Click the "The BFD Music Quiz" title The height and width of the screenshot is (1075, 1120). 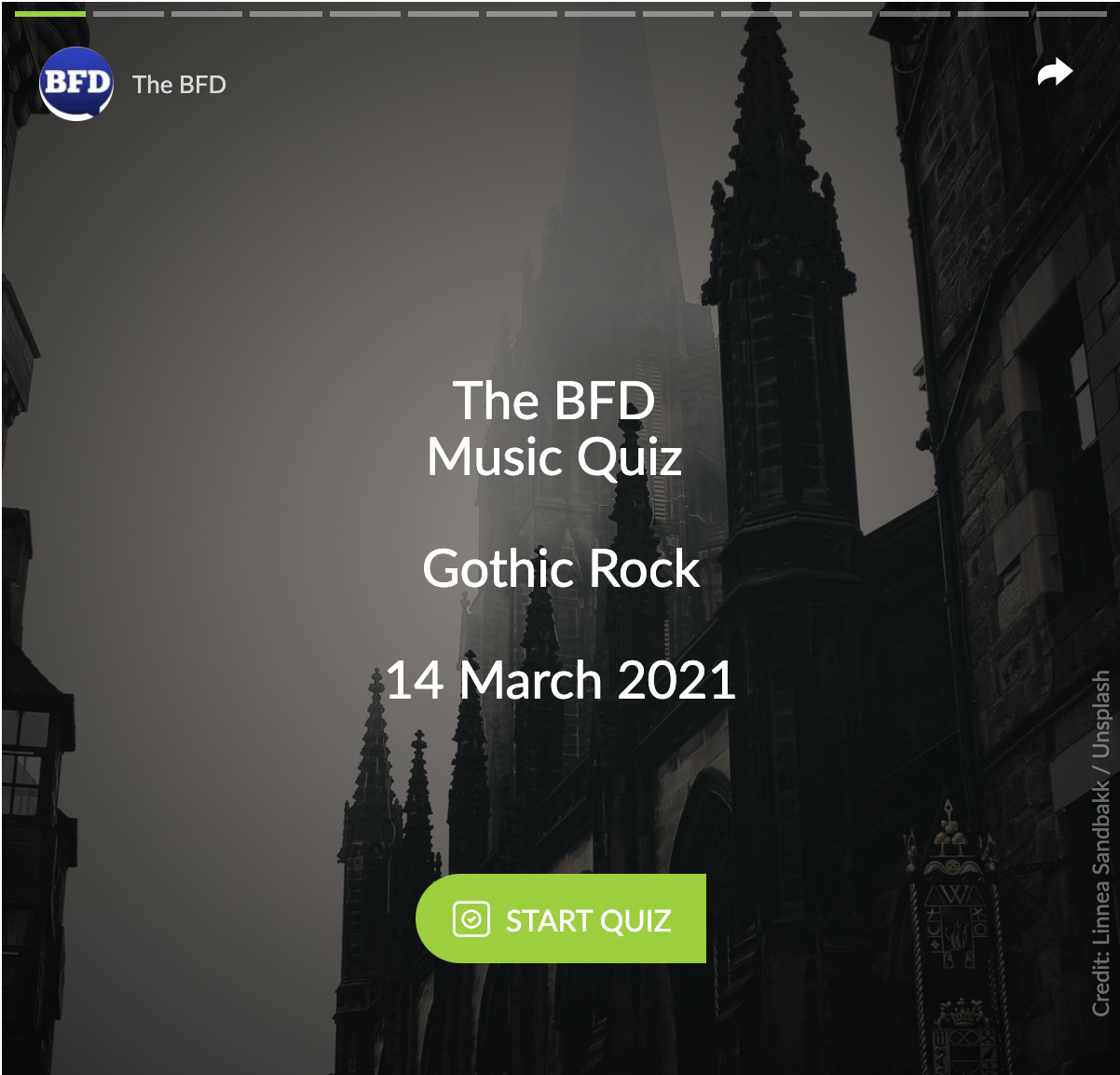(x=555, y=429)
